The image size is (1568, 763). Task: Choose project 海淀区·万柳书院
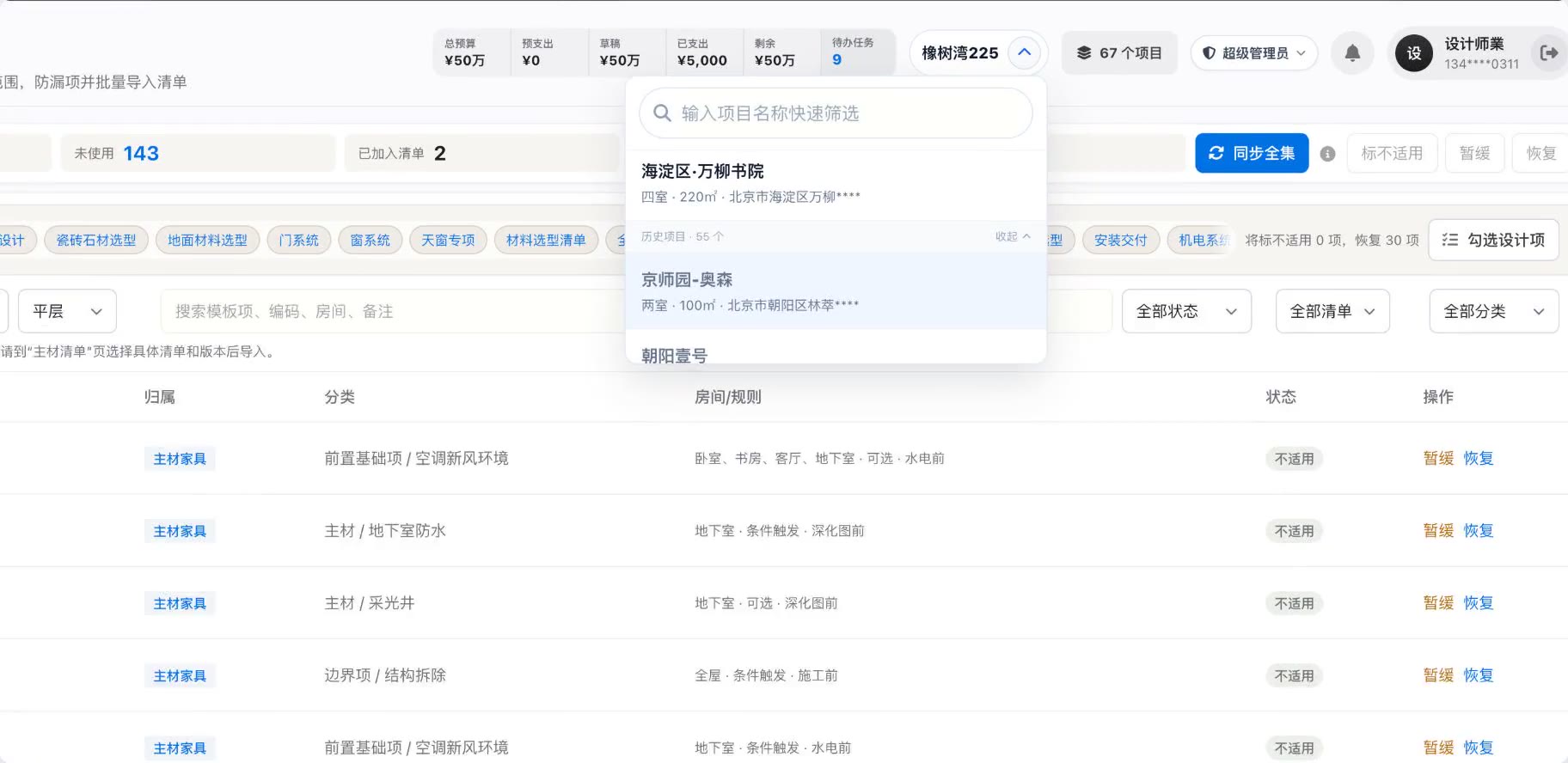[x=836, y=184]
